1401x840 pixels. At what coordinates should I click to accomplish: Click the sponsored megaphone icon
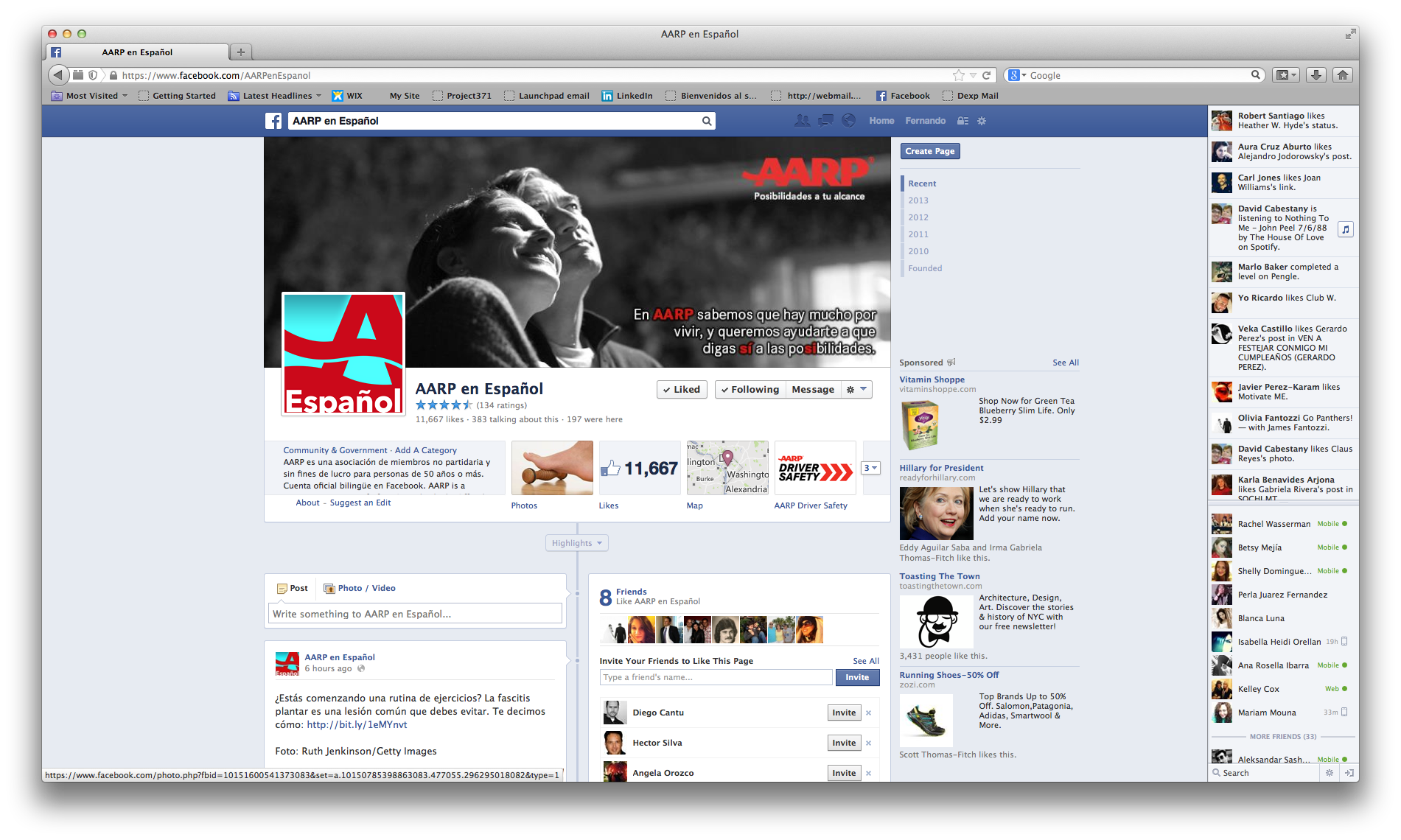click(951, 363)
